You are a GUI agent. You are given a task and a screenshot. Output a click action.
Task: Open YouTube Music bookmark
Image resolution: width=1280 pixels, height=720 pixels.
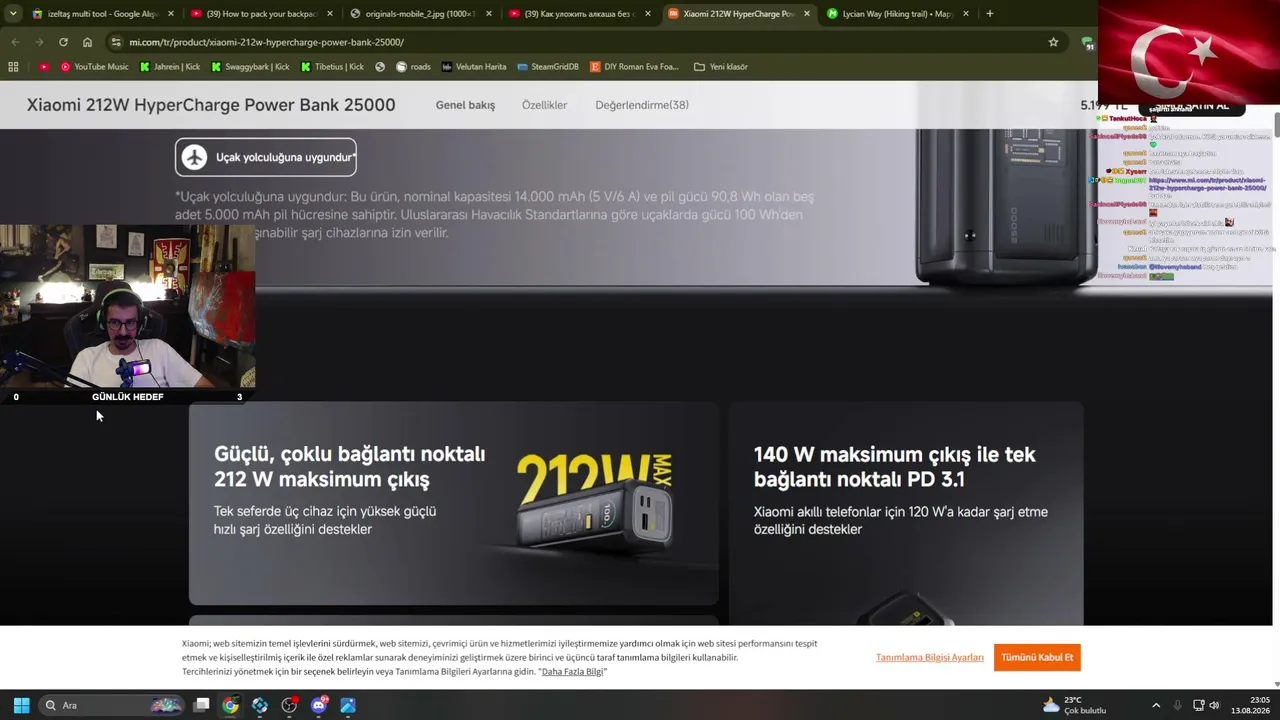pyautogui.click(x=94, y=67)
